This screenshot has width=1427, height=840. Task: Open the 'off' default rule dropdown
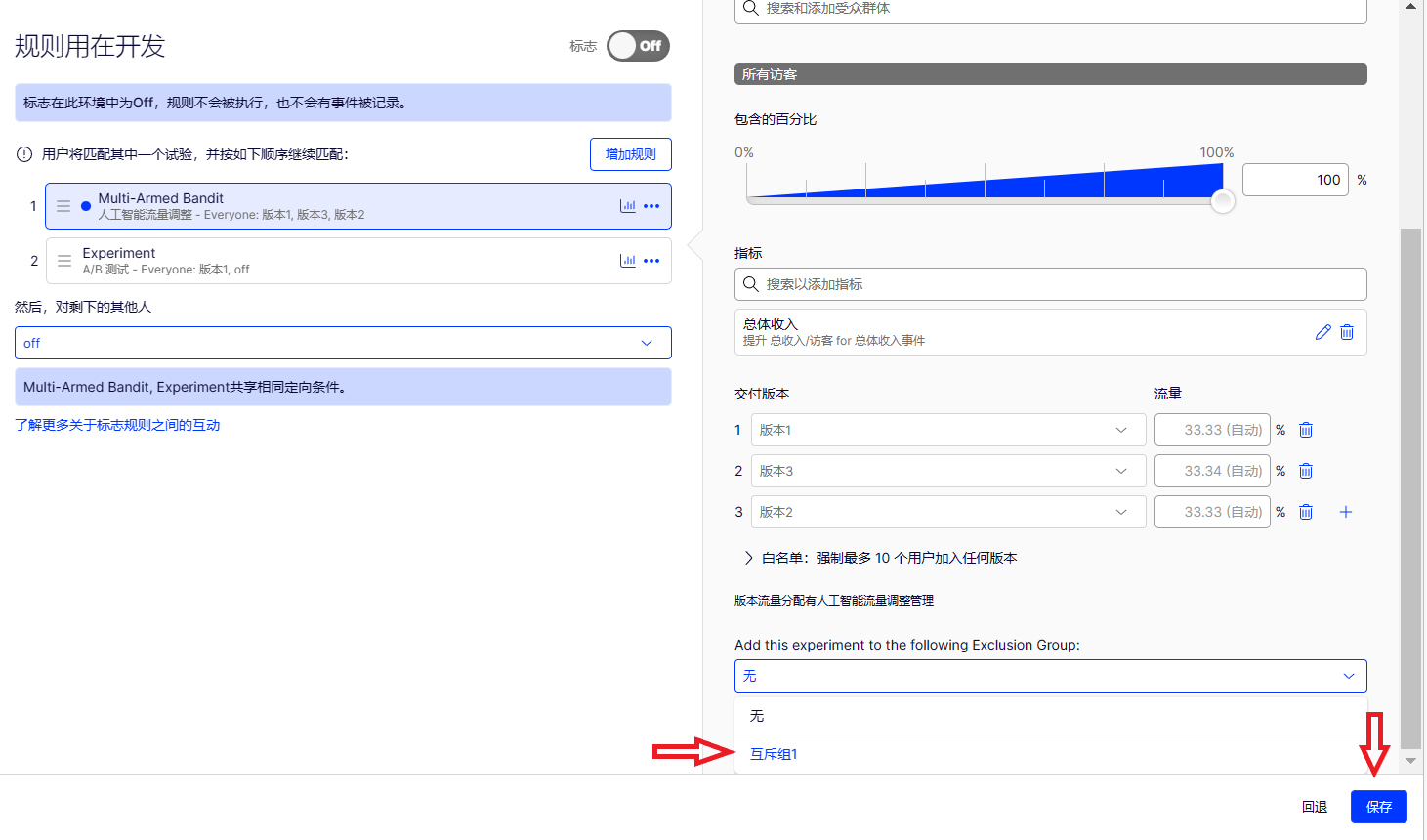tap(343, 343)
